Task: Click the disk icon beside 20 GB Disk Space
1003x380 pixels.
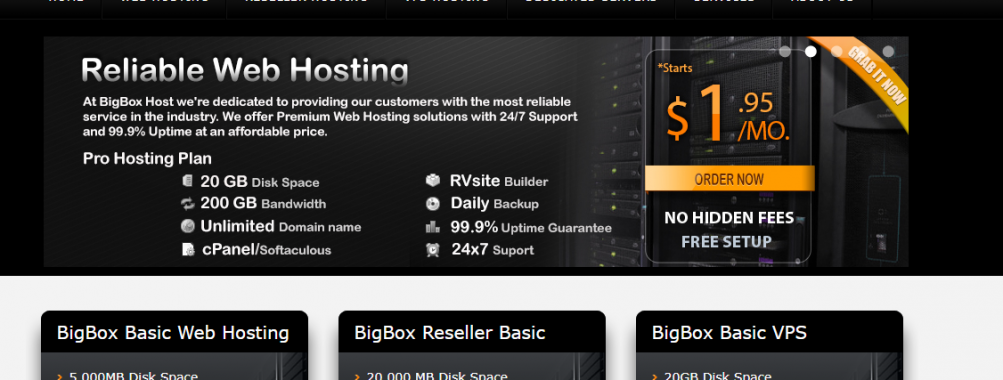Action: (x=187, y=181)
